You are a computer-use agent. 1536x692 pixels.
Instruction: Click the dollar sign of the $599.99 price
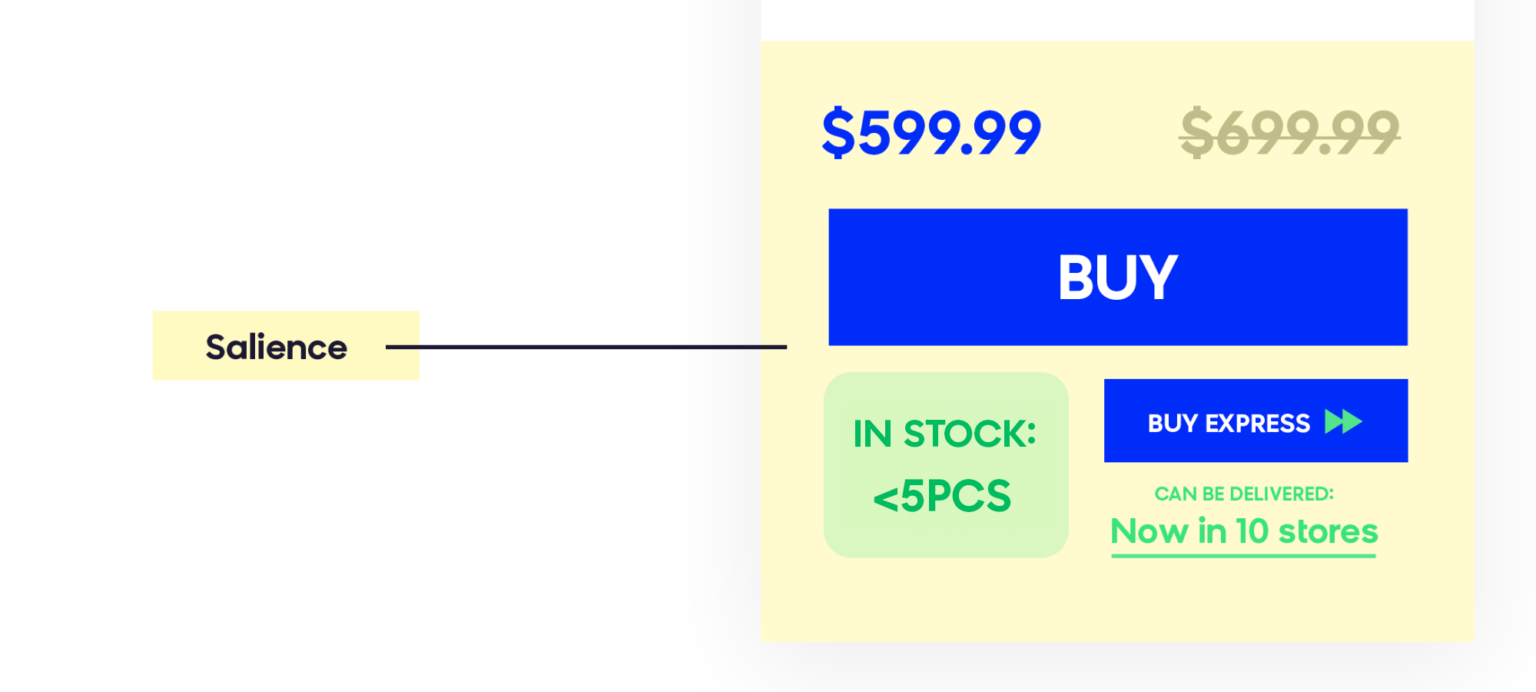coord(839,133)
